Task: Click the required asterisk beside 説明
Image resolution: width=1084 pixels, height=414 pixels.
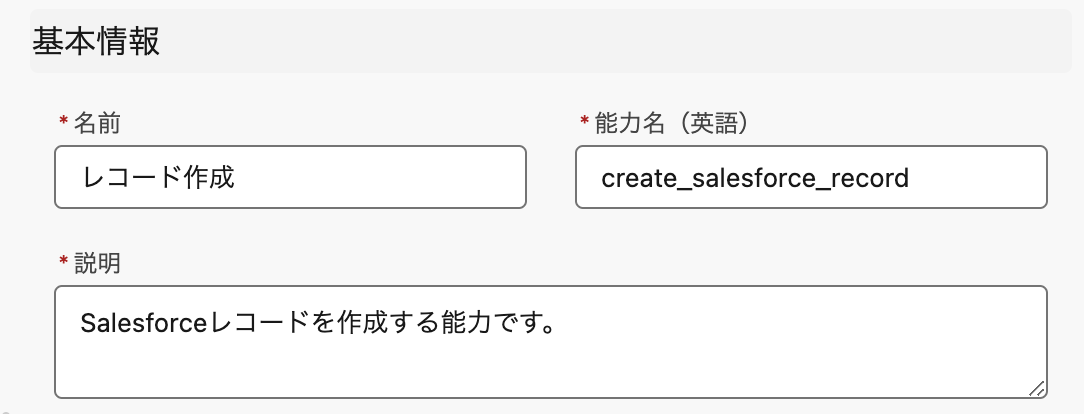Action: [x=64, y=263]
